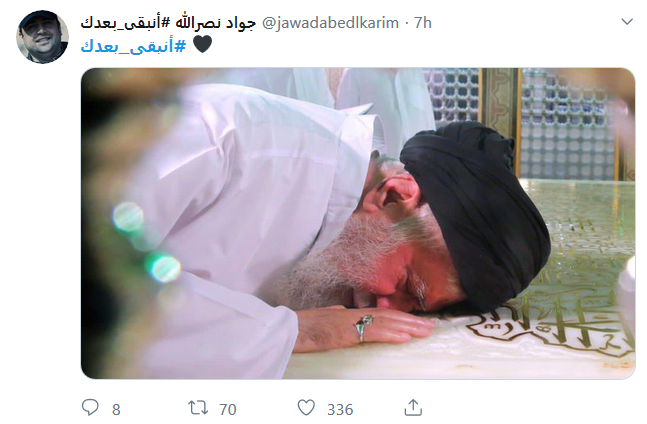Click the like count 336
Screen dimensions: 647x424
[x=340, y=409]
